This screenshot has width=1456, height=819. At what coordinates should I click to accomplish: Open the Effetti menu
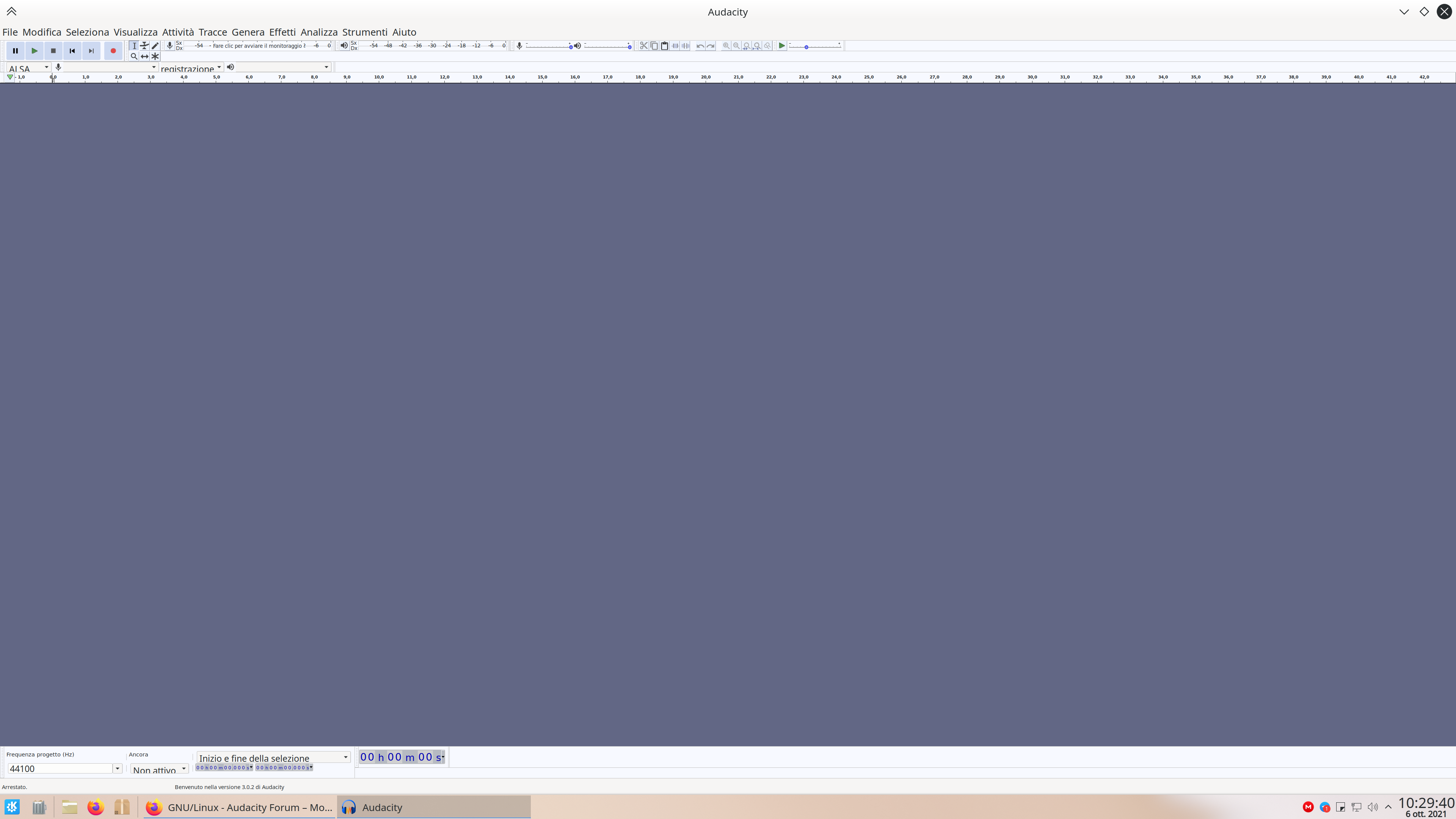pyautogui.click(x=282, y=32)
